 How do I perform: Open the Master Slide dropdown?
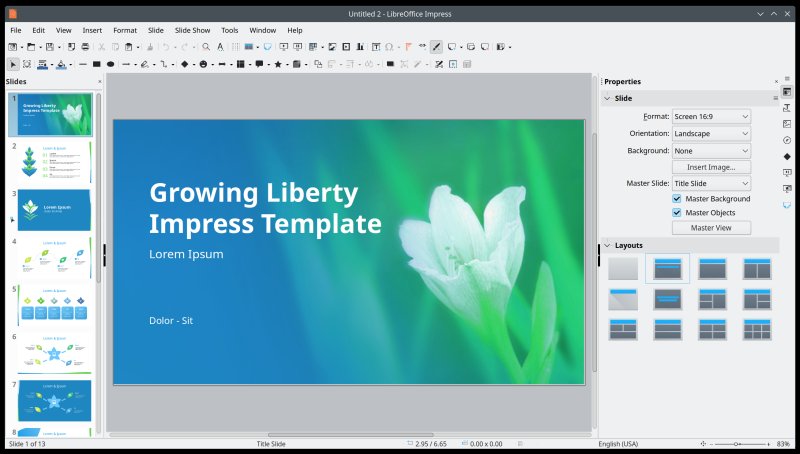tap(711, 184)
